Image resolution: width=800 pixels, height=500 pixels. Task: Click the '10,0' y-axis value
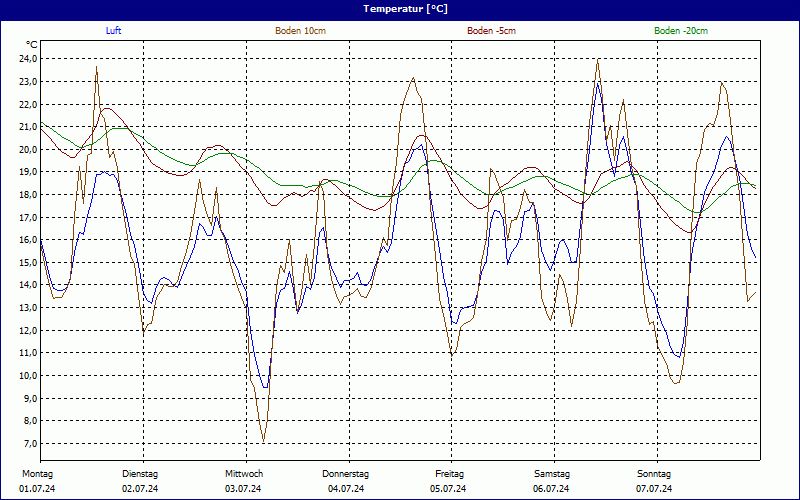29,376
